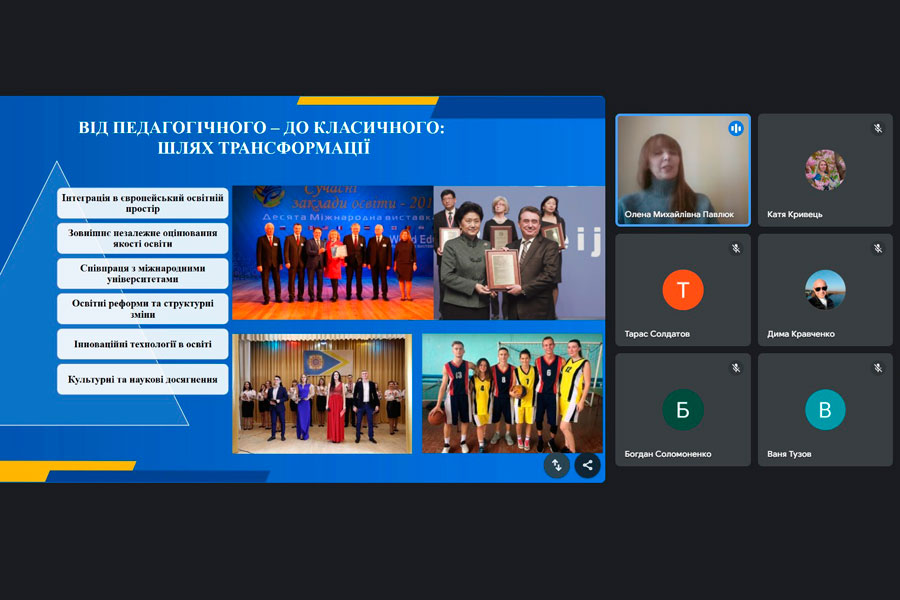The image size is (900, 600).
Task: Click muted mic icon on Богдан Соломоненко tile
Action: 736,368
